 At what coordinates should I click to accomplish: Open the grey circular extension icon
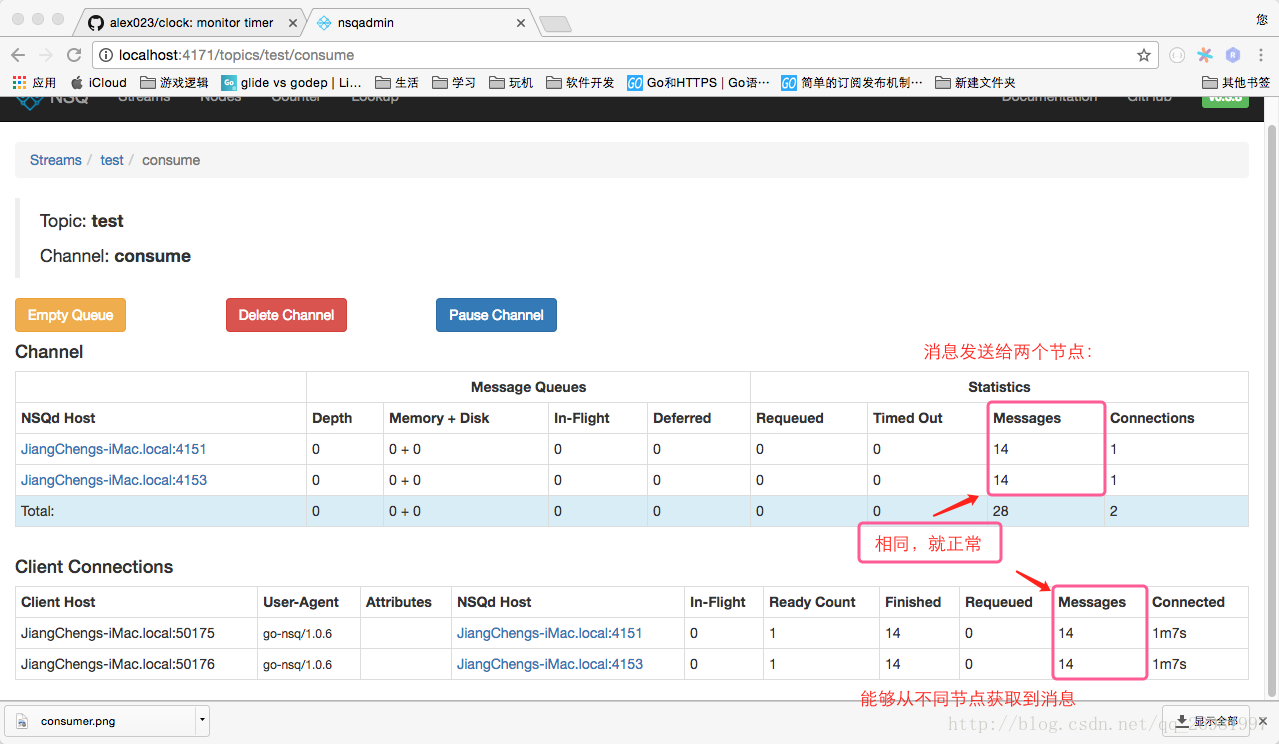click(x=1177, y=55)
